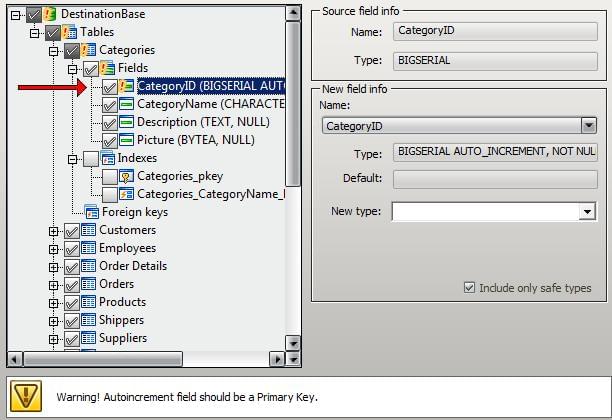Uncheck the Fields checkbox

(x=91, y=69)
